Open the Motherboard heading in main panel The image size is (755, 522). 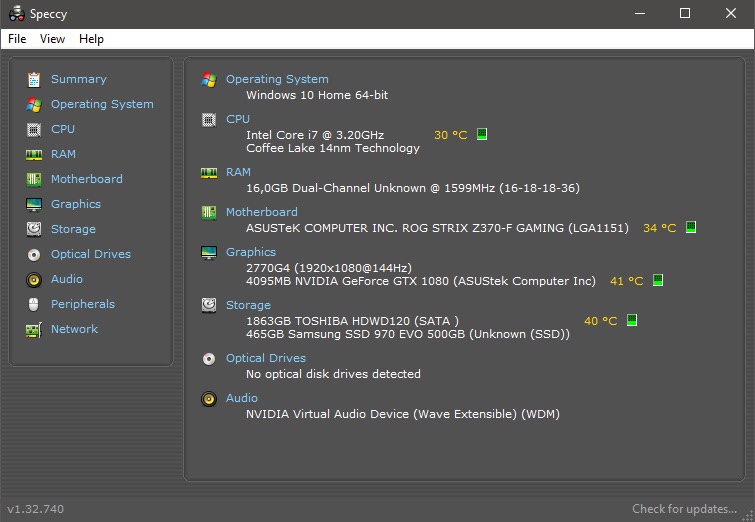pyautogui.click(x=261, y=212)
